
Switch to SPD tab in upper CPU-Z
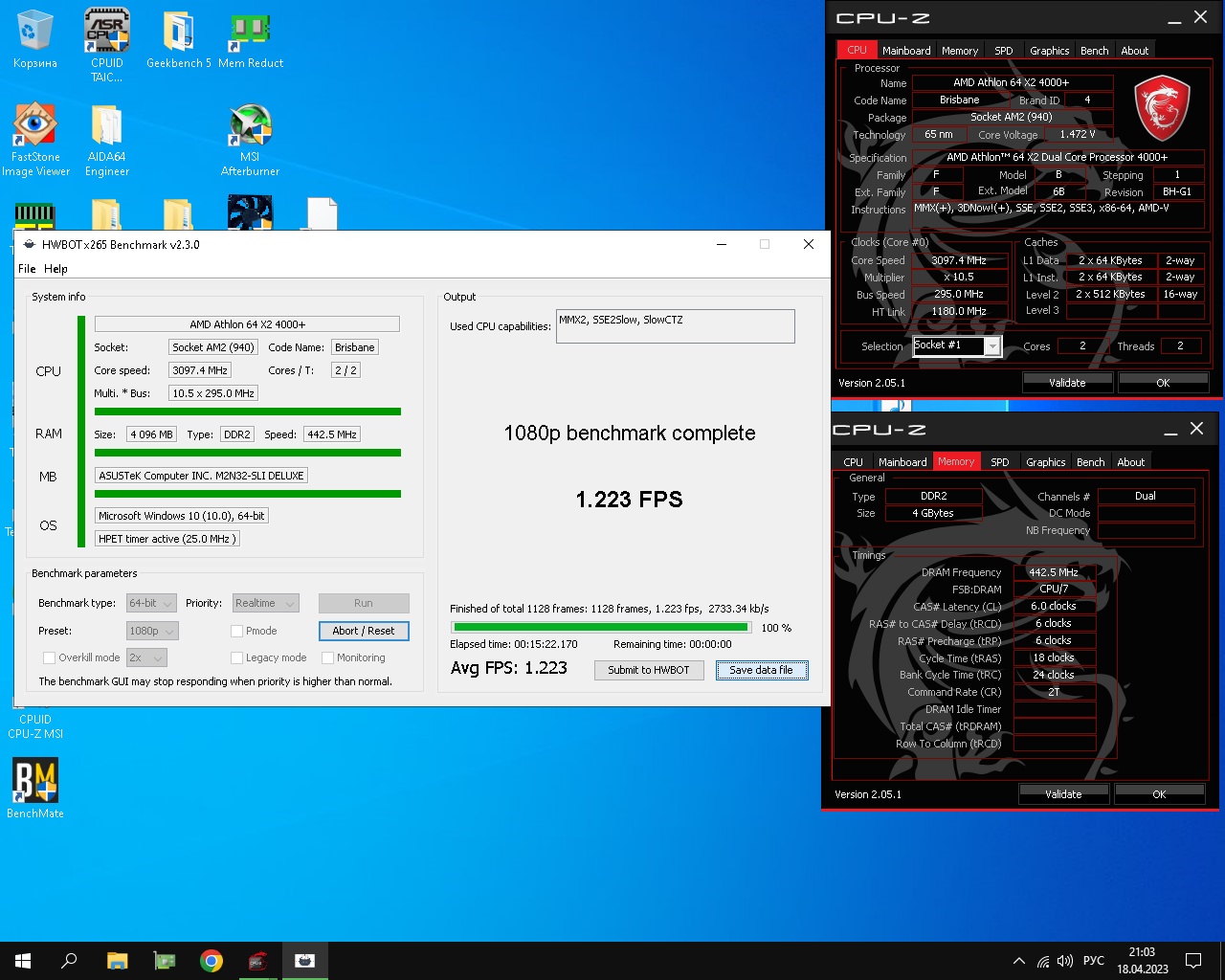pyautogui.click(x=1003, y=51)
